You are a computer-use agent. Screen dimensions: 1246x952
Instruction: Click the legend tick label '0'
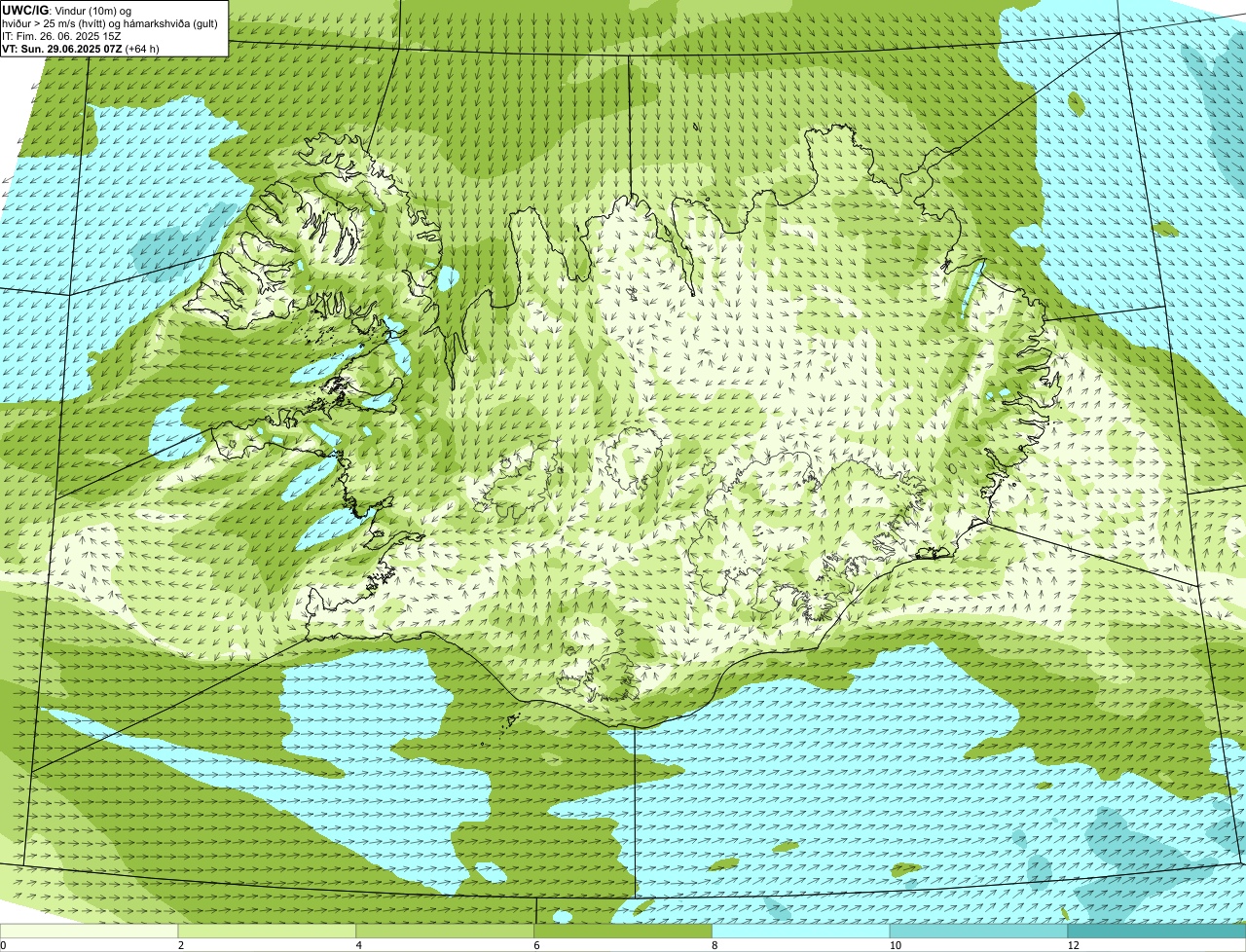tap(4, 945)
